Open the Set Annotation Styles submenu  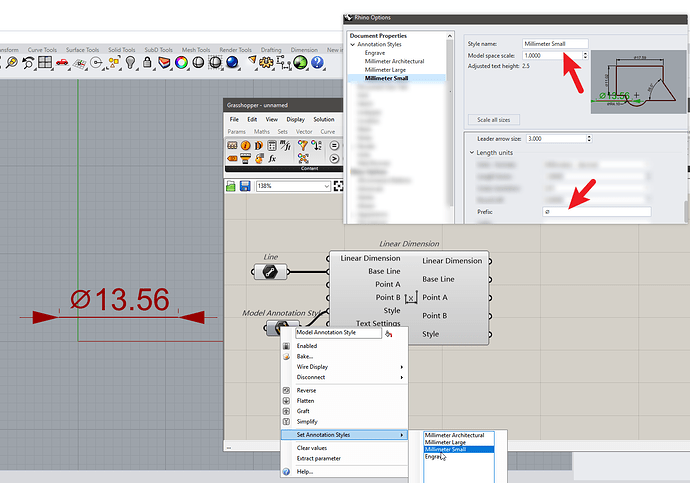coord(345,435)
